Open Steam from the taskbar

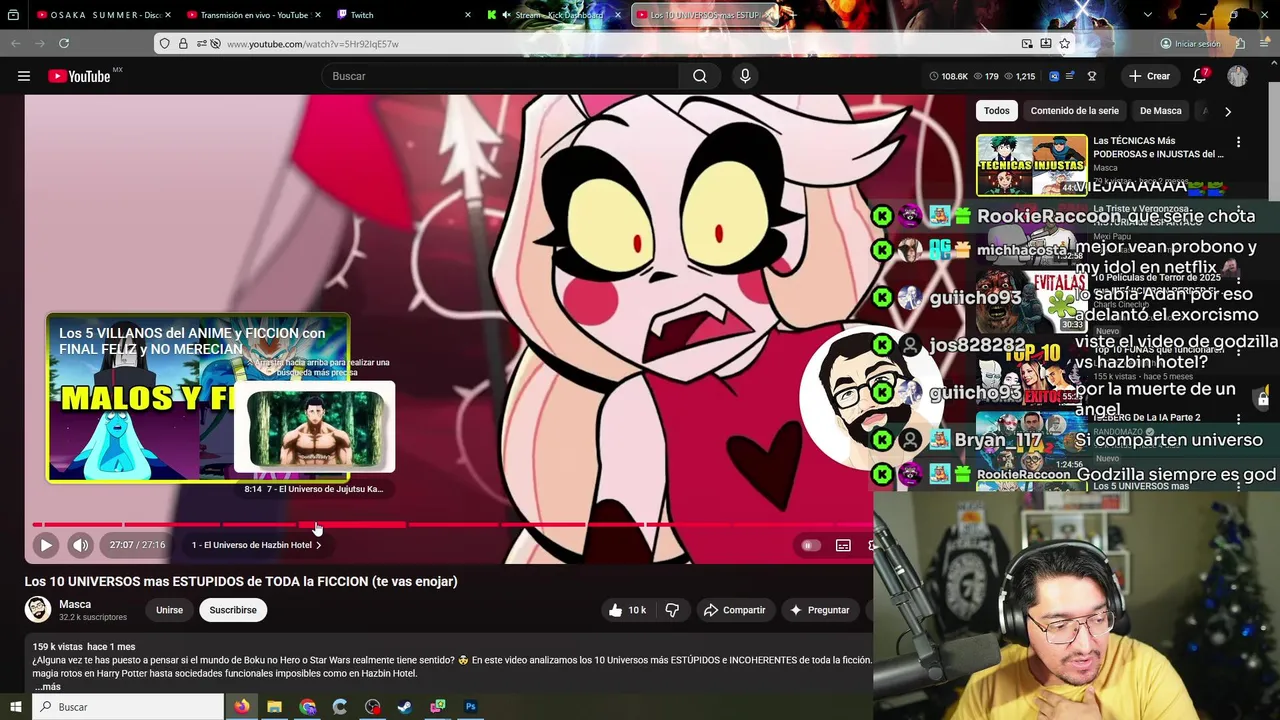(405, 707)
